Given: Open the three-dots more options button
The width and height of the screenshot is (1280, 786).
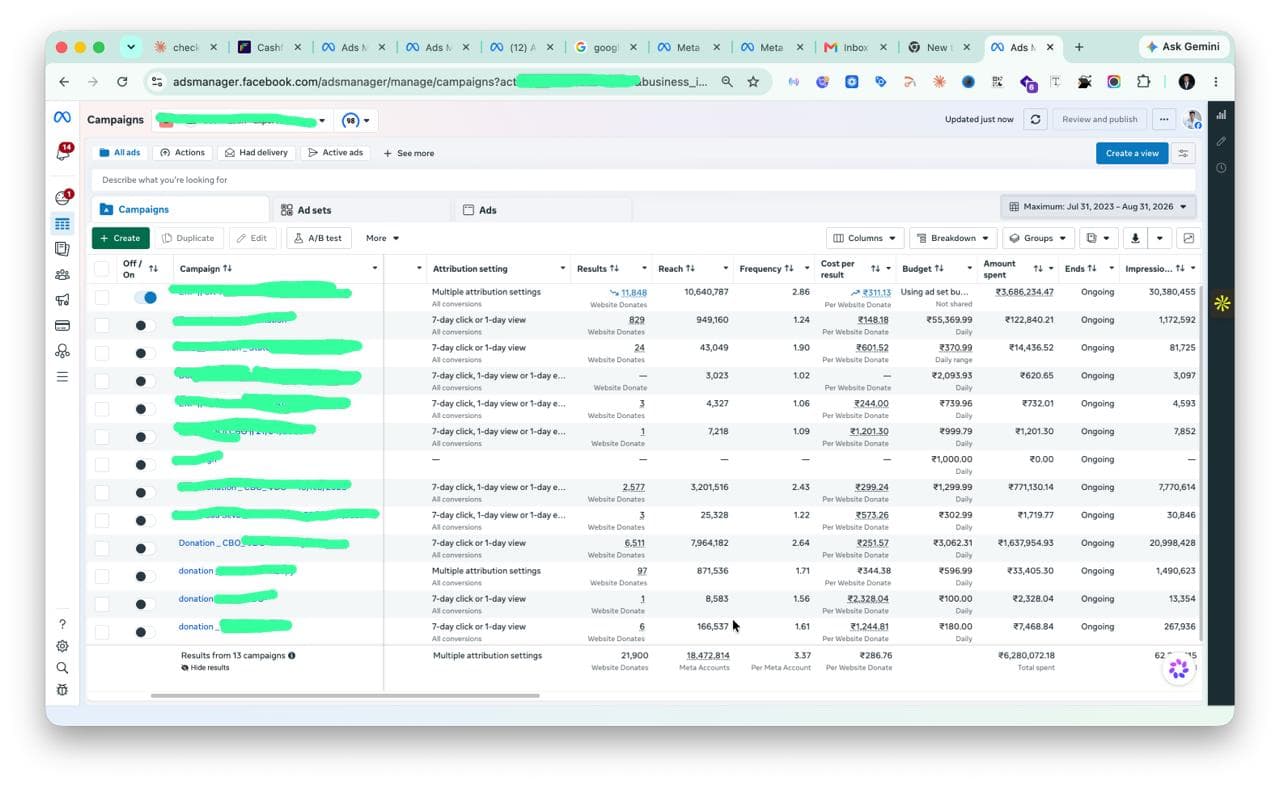Looking at the screenshot, I should tap(1164, 119).
